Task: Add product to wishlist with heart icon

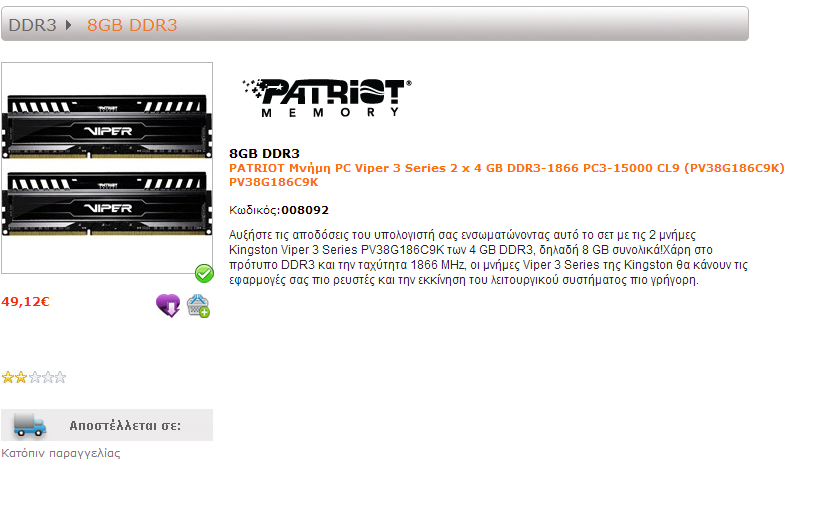Action: (168, 305)
